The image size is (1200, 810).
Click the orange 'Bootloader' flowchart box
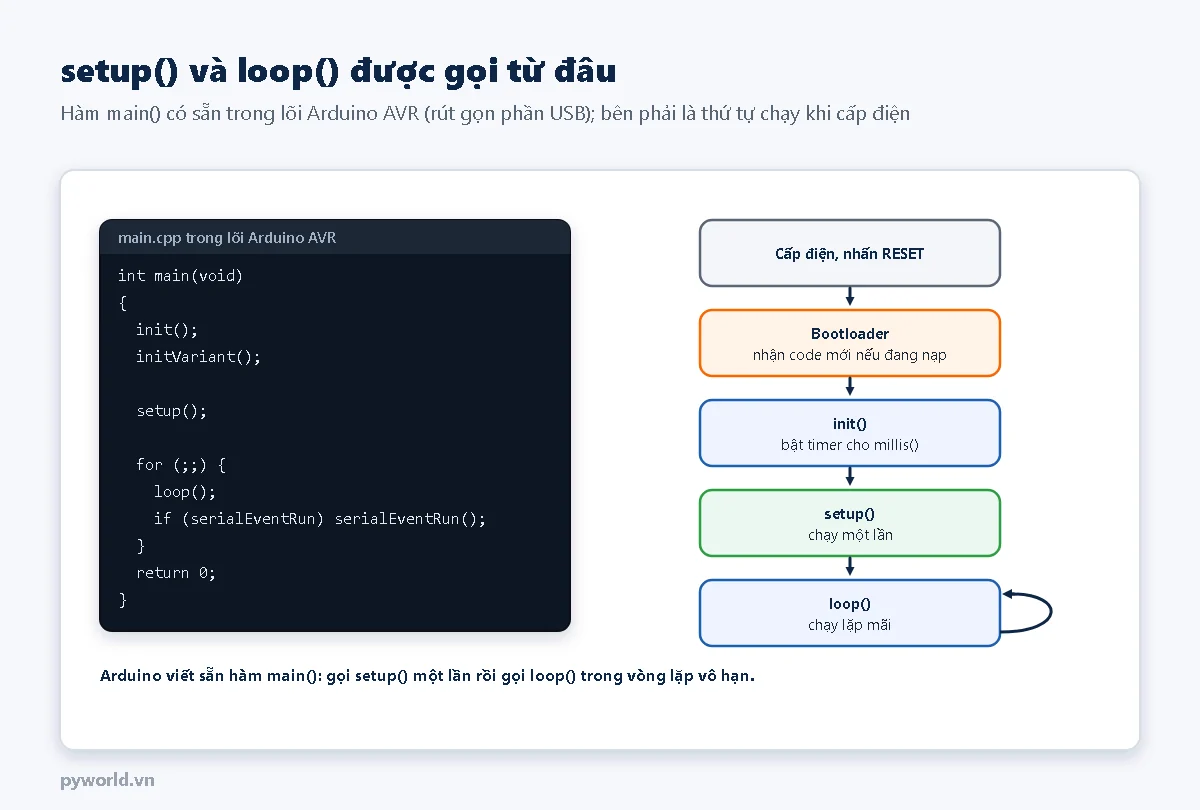(x=850, y=343)
